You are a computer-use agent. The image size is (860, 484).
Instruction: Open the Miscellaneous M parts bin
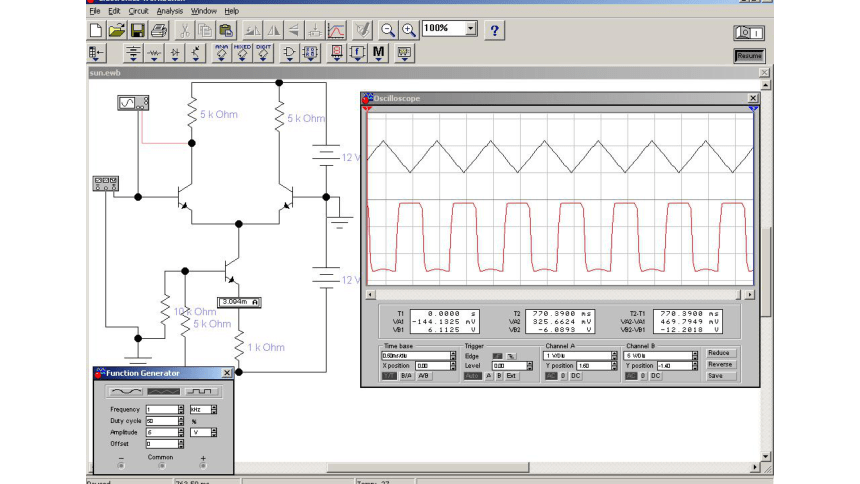click(x=378, y=53)
